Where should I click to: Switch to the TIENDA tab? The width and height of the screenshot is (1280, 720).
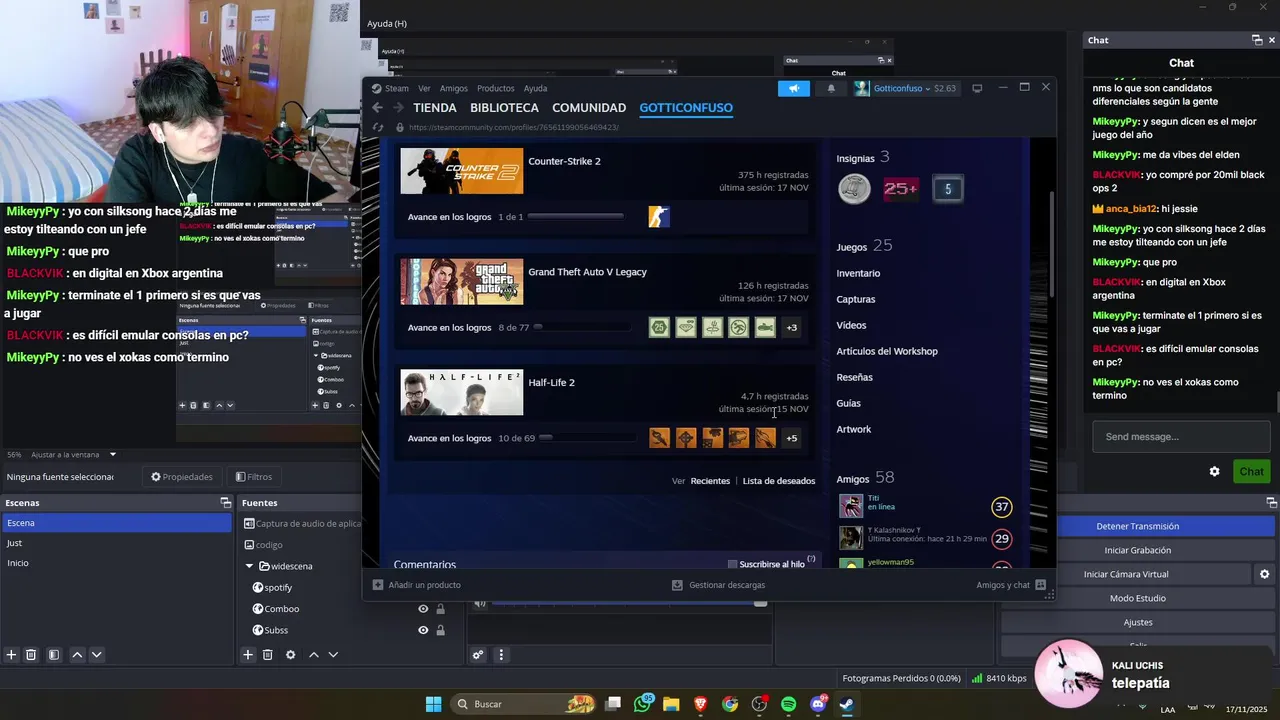coord(435,108)
